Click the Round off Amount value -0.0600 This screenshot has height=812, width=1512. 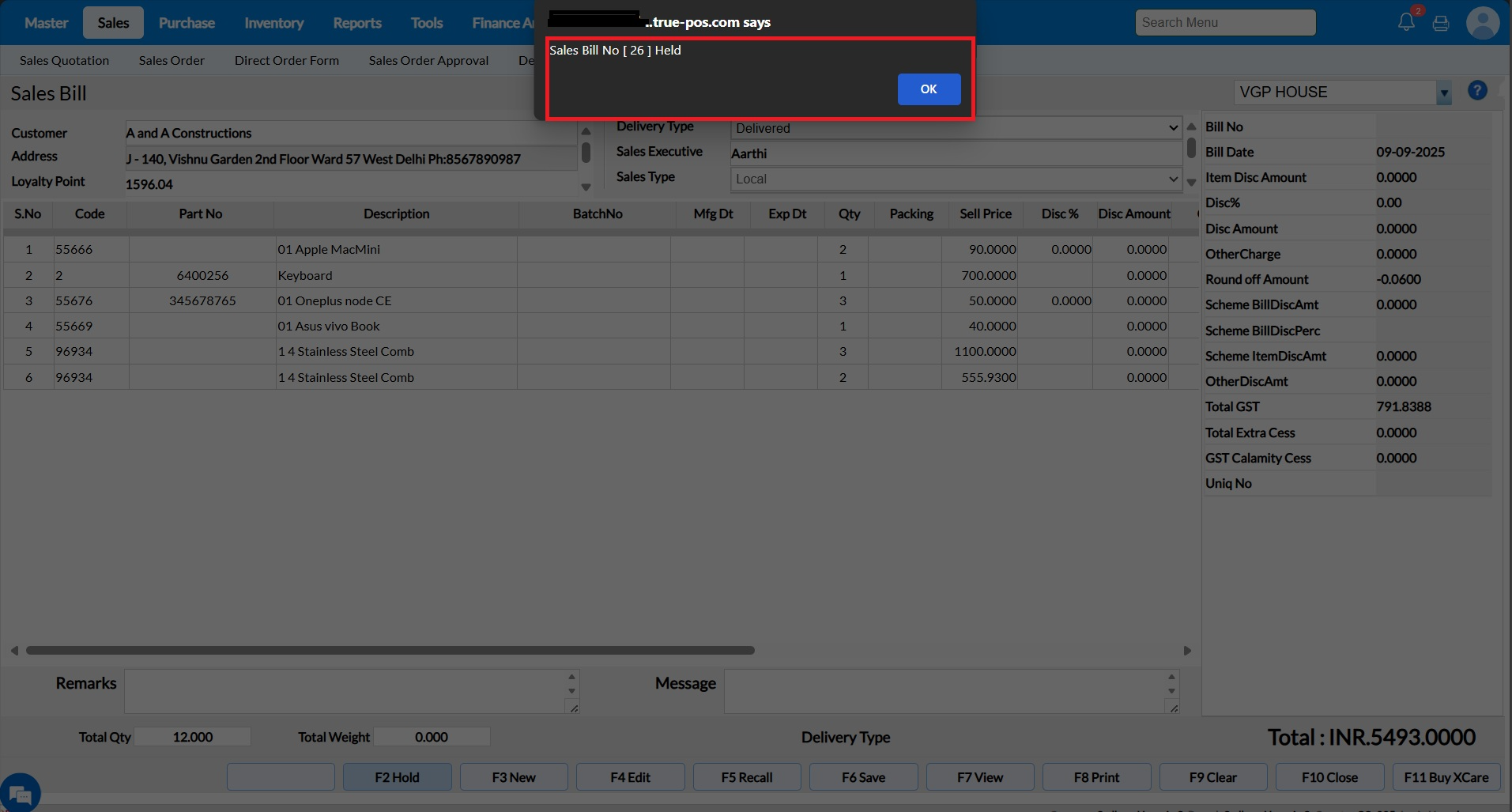point(1398,279)
